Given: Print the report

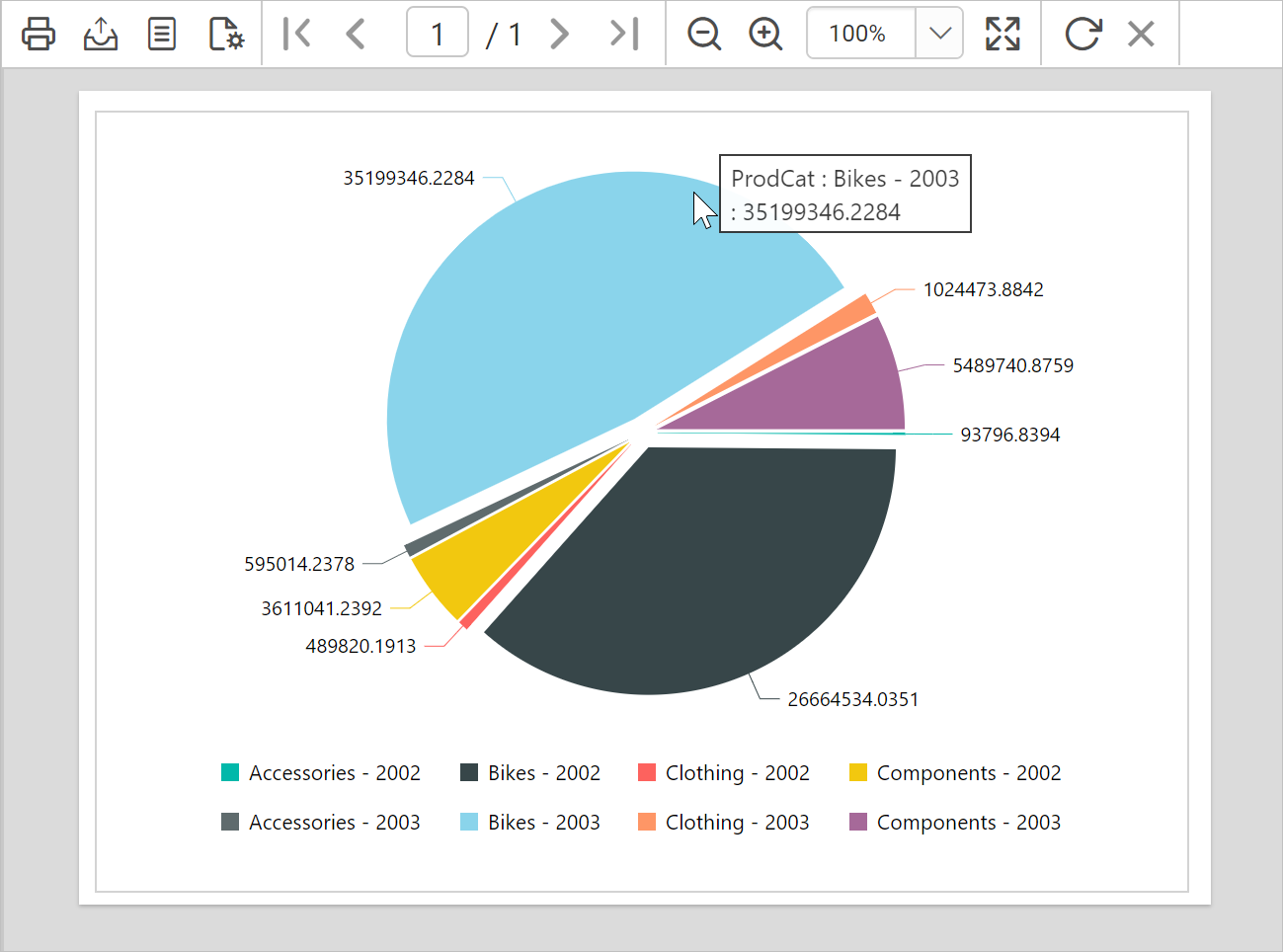Looking at the screenshot, I should [38, 33].
